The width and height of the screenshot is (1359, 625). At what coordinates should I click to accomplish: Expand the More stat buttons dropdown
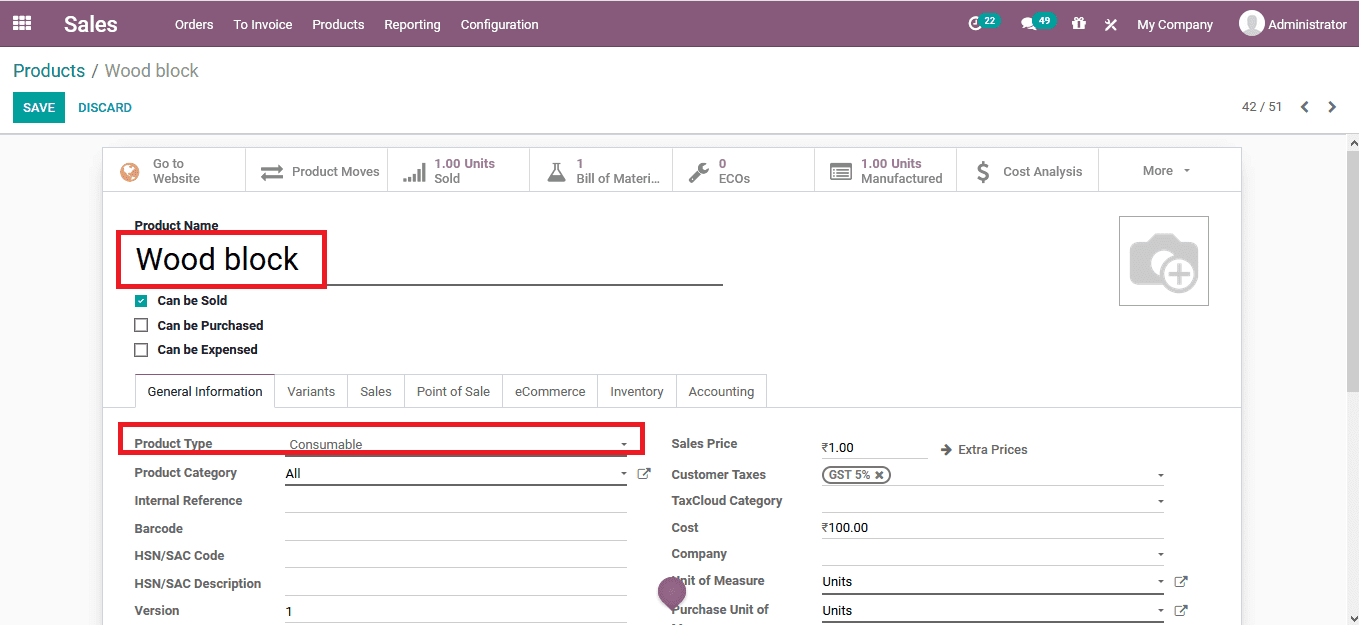[1169, 171]
